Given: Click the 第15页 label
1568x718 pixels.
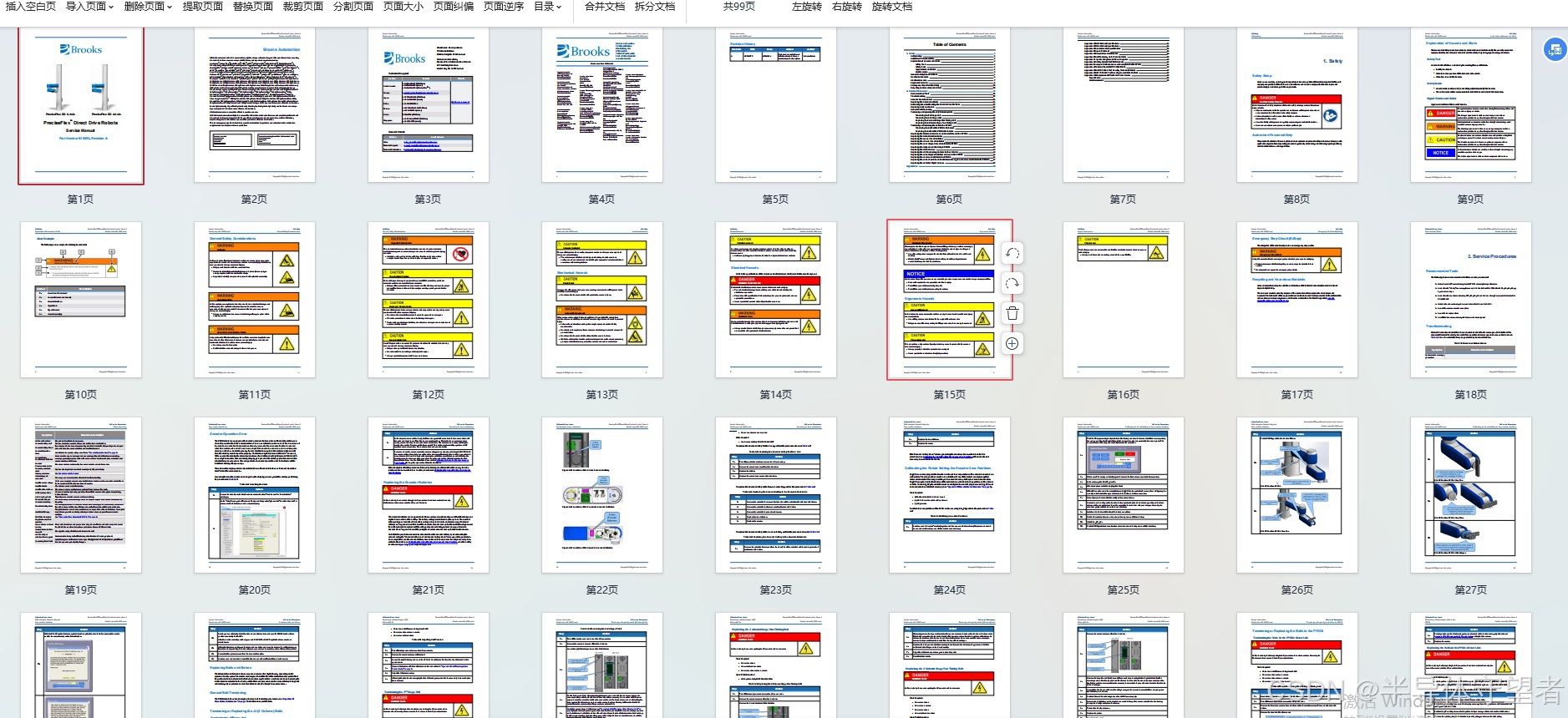Looking at the screenshot, I should (950, 395).
